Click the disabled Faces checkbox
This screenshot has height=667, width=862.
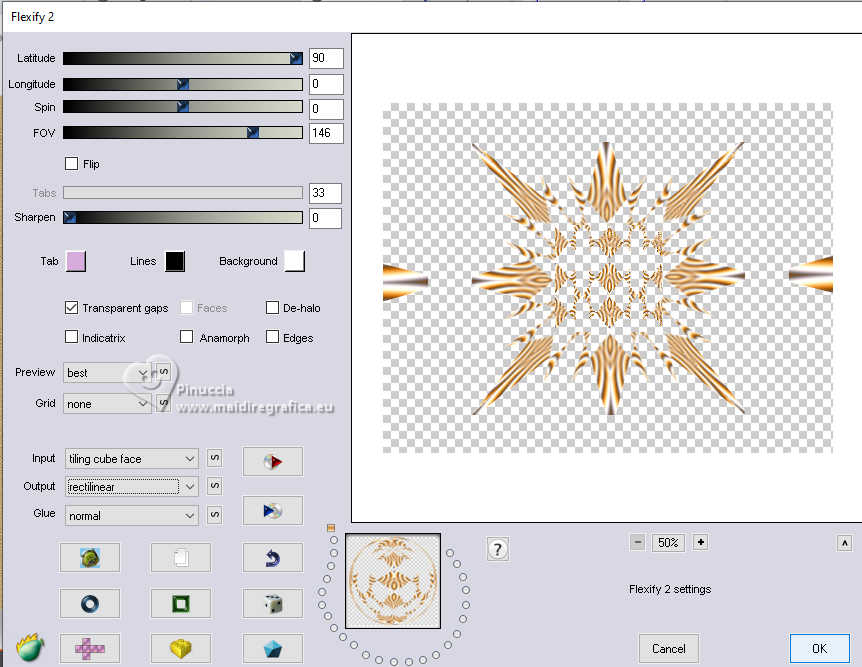(x=186, y=307)
